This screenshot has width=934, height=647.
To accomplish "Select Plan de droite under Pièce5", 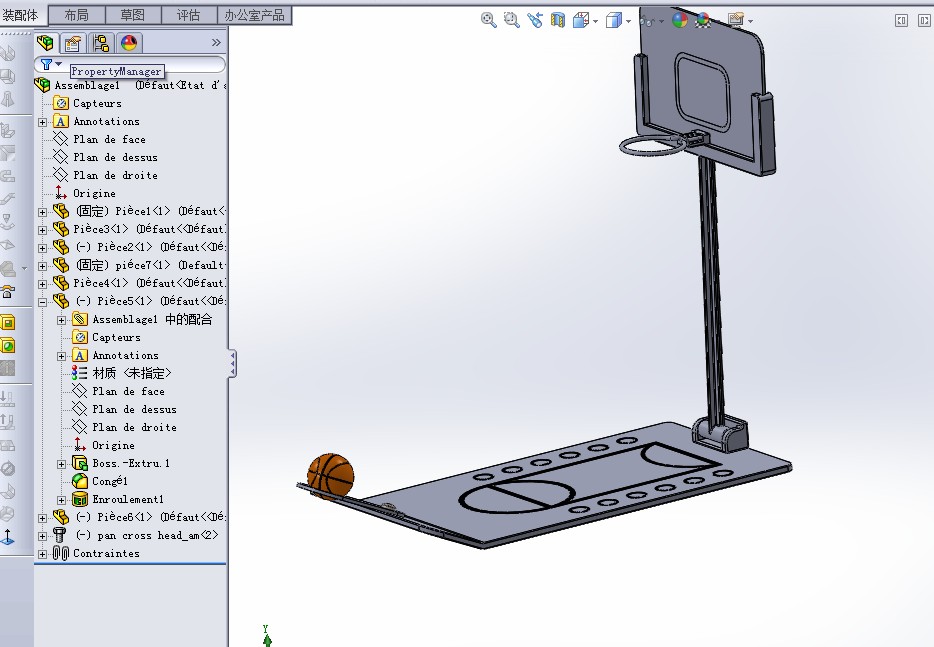I will click(x=124, y=427).
